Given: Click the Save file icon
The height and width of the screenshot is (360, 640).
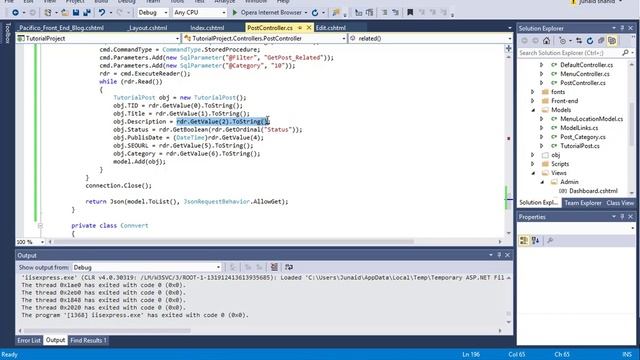Looking at the screenshot, I should [x=76, y=13].
